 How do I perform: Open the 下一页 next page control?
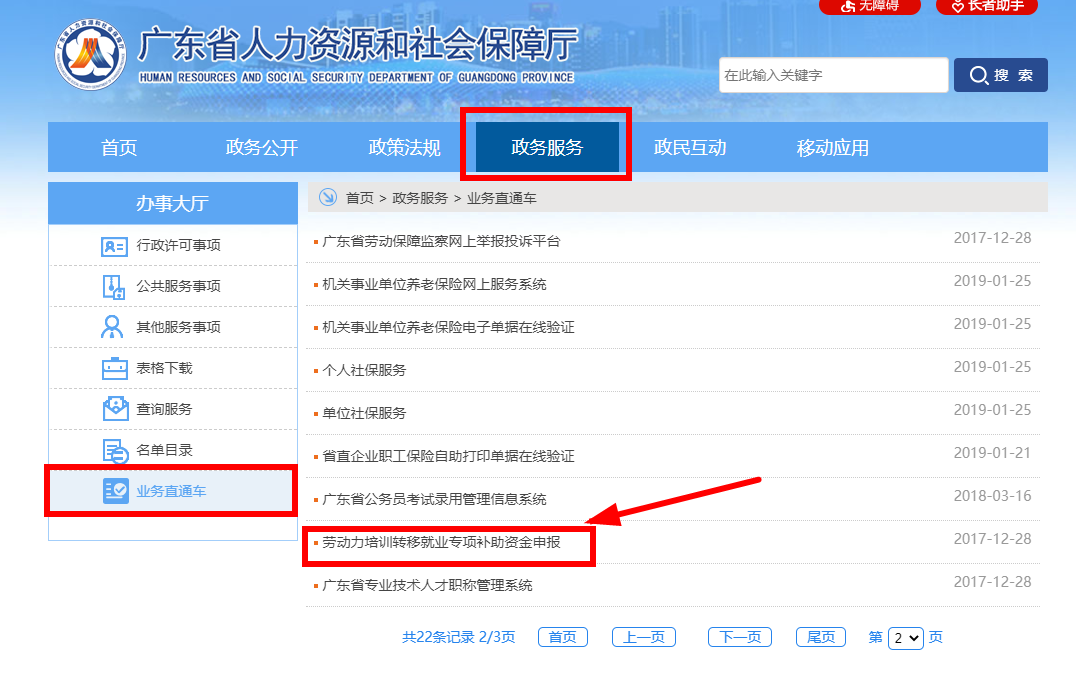739,637
